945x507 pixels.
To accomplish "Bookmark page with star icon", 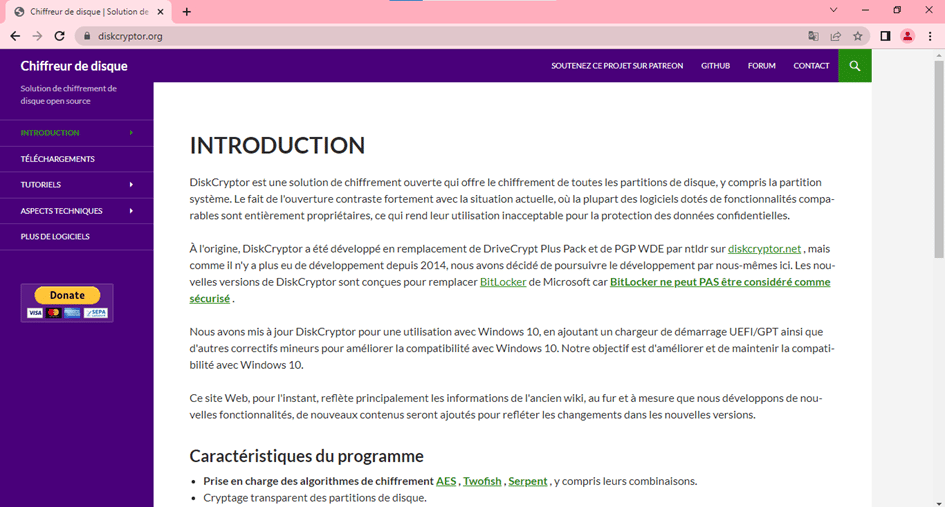I will [858, 36].
